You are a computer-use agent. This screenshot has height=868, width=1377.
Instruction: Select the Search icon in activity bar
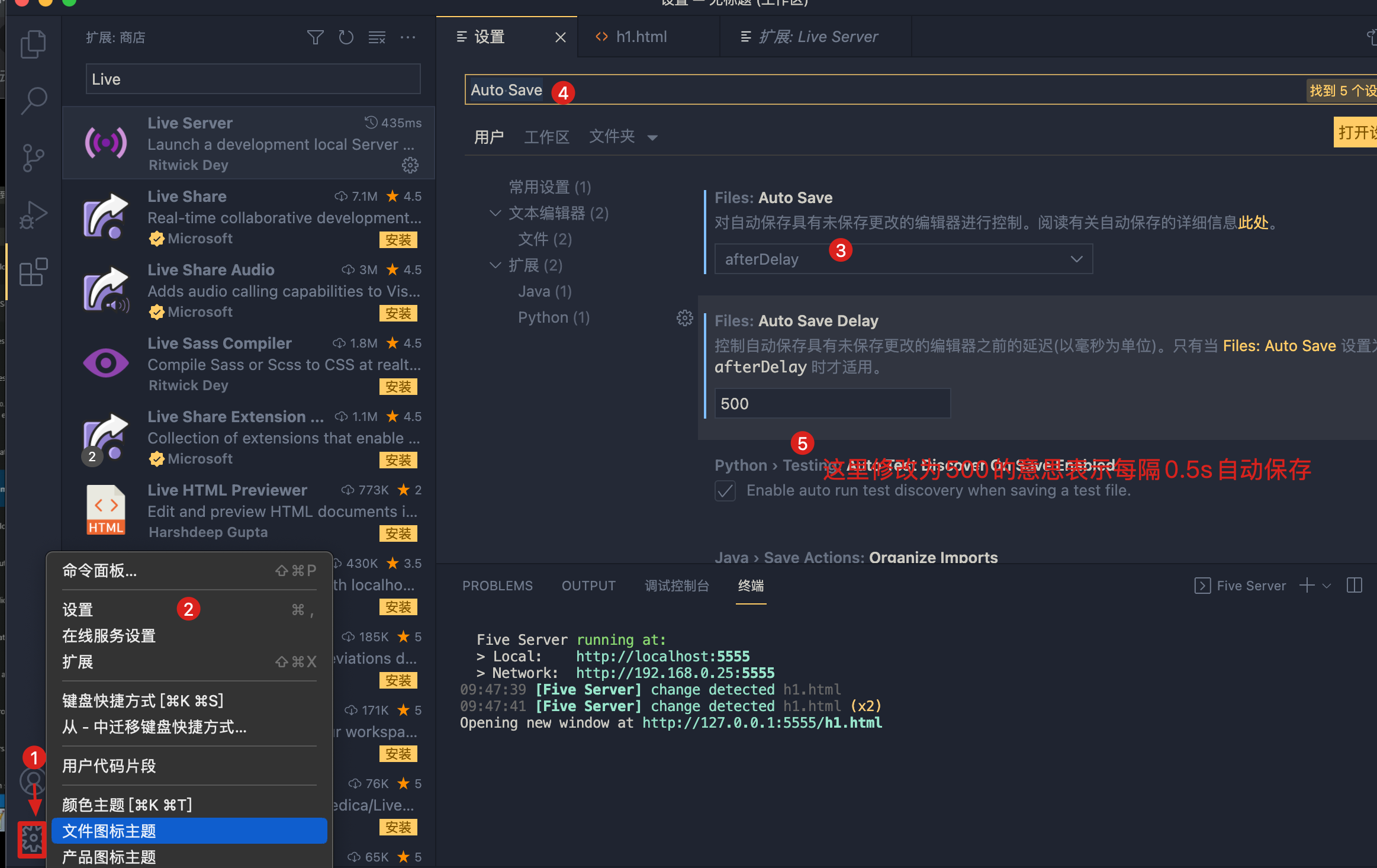(34, 101)
